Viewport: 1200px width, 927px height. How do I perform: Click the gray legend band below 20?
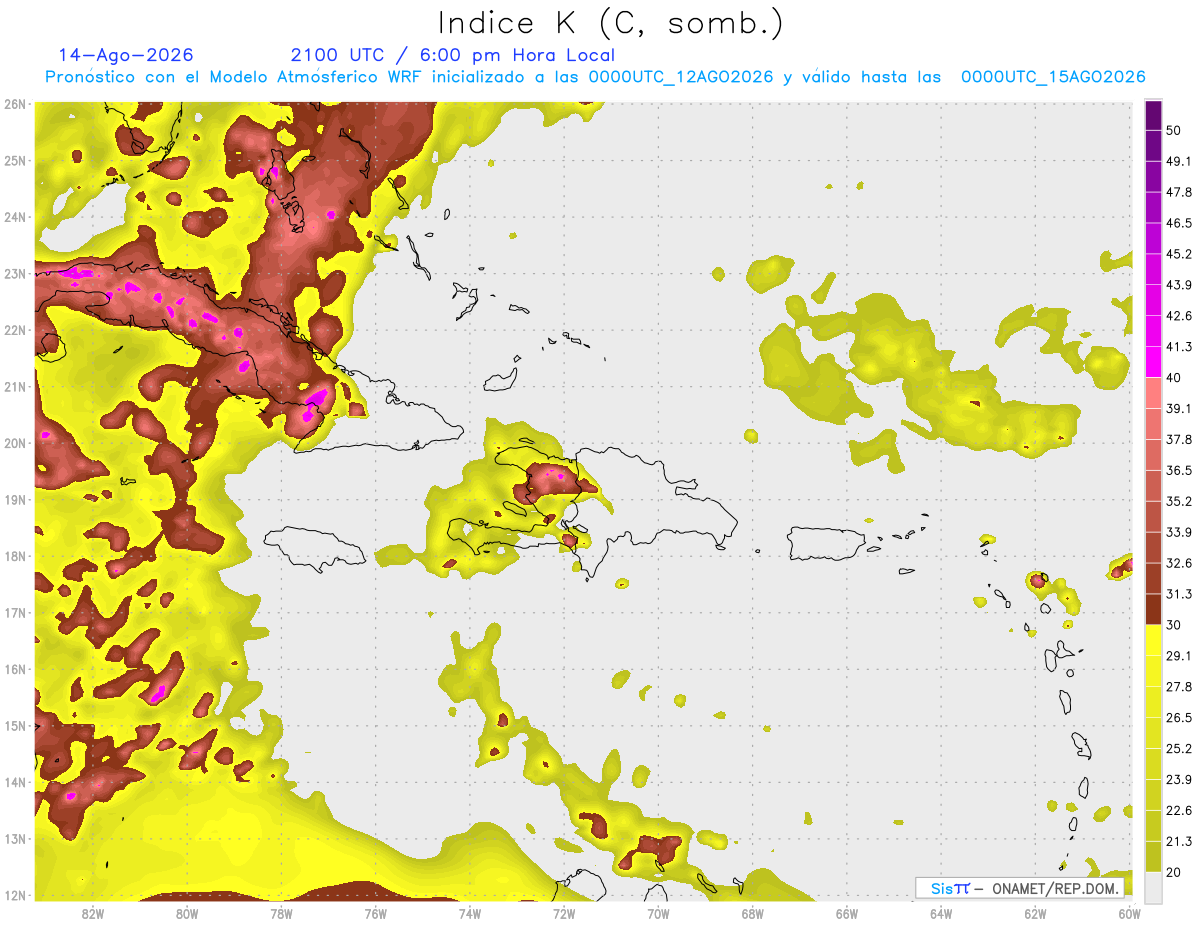(x=1153, y=886)
